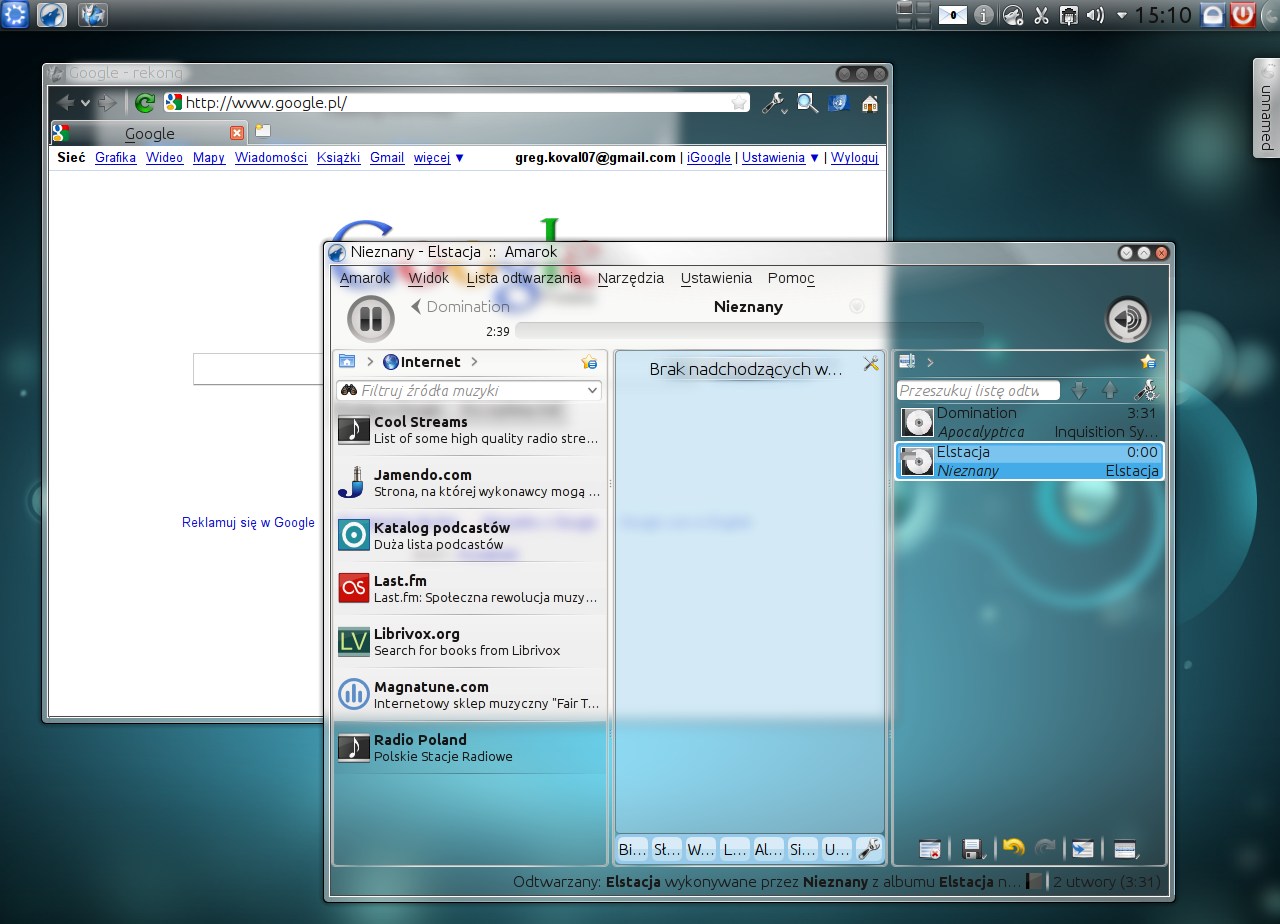Click the Magnatune logo icon
This screenshot has height=924, width=1280.
[x=353, y=695]
